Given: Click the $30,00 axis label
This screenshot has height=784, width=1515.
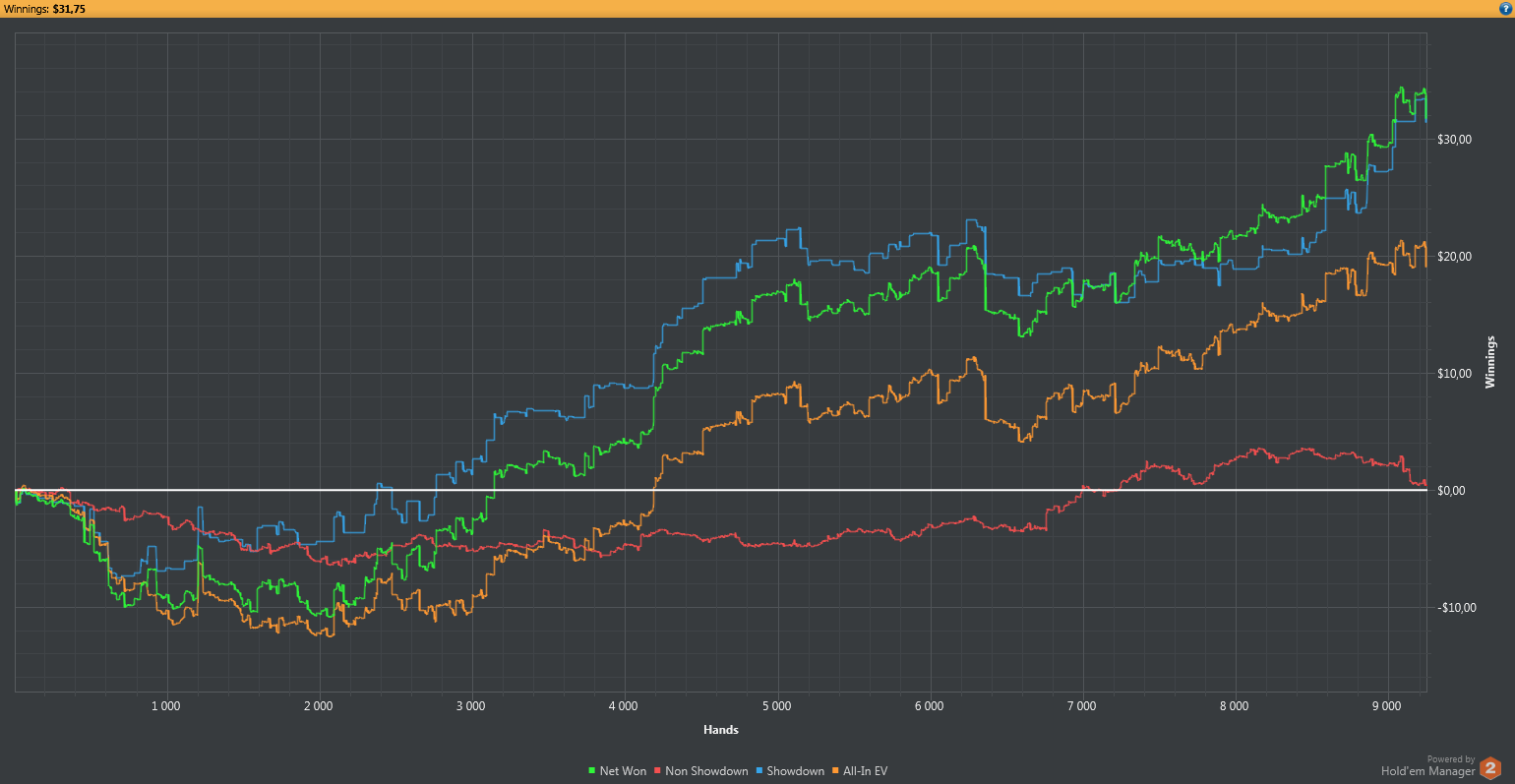Looking at the screenshot, I should click(x=1455, y=140).
